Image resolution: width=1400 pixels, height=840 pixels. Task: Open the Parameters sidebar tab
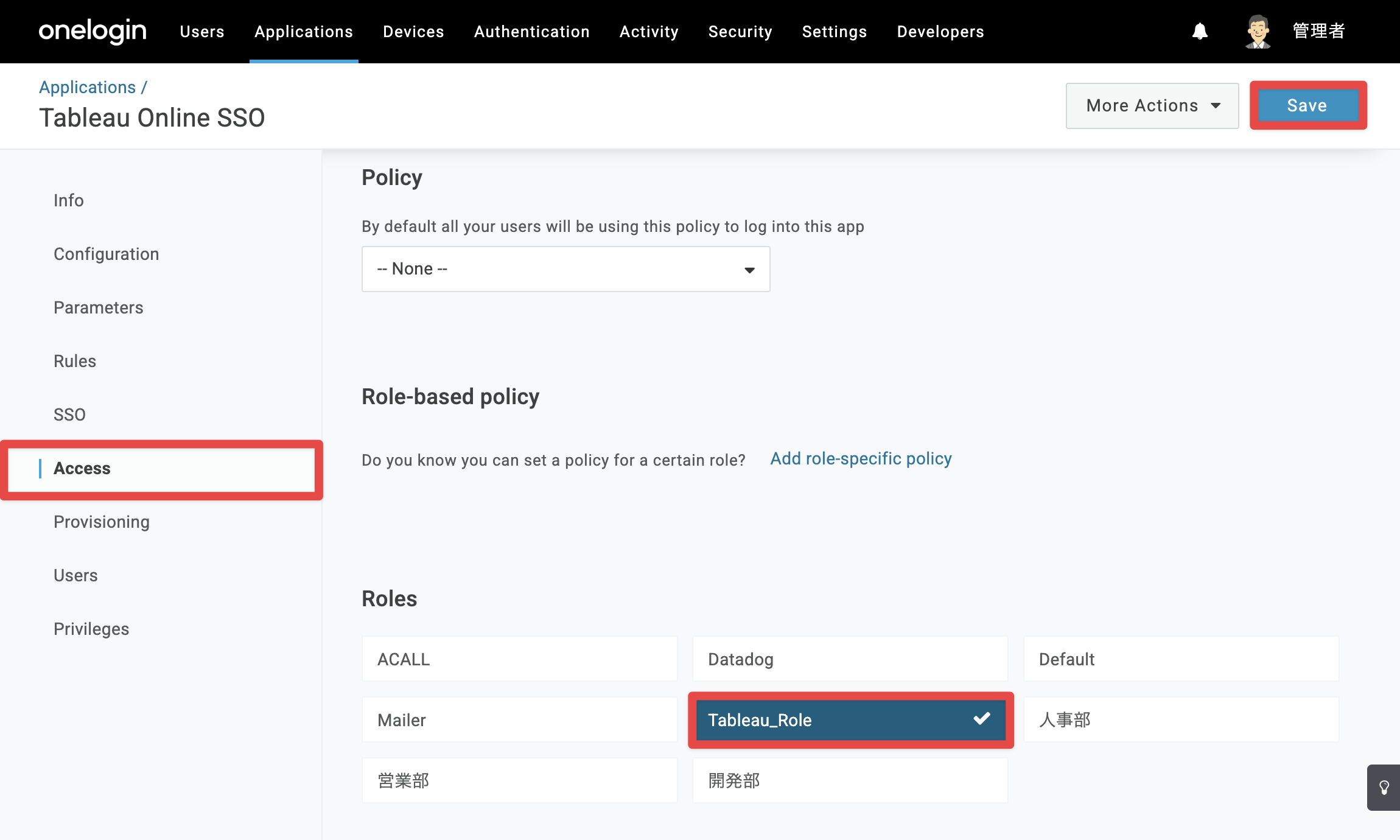coord(99,307)
